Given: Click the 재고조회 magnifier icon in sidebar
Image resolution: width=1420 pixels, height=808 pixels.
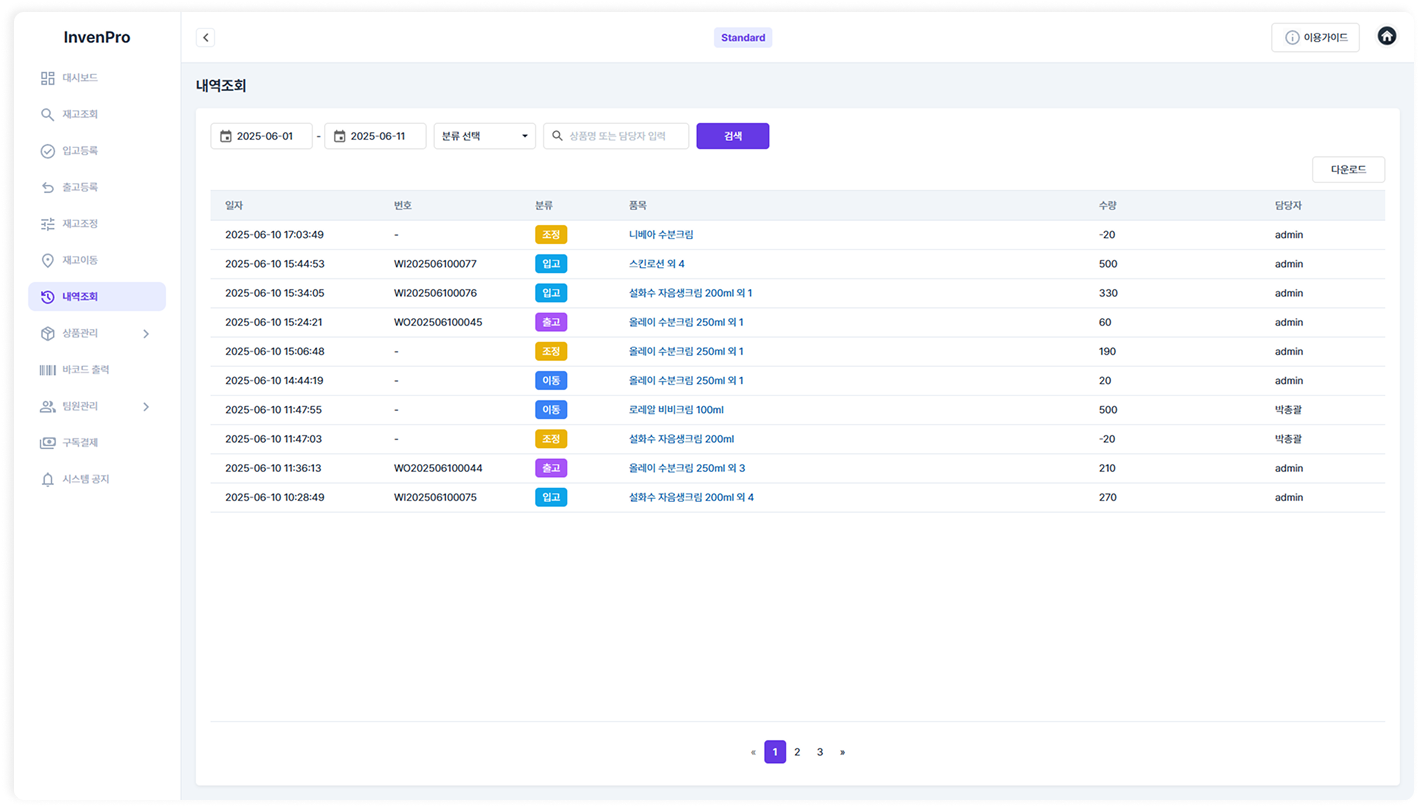Looking at the screenshot, I should [x=47, y=115].
